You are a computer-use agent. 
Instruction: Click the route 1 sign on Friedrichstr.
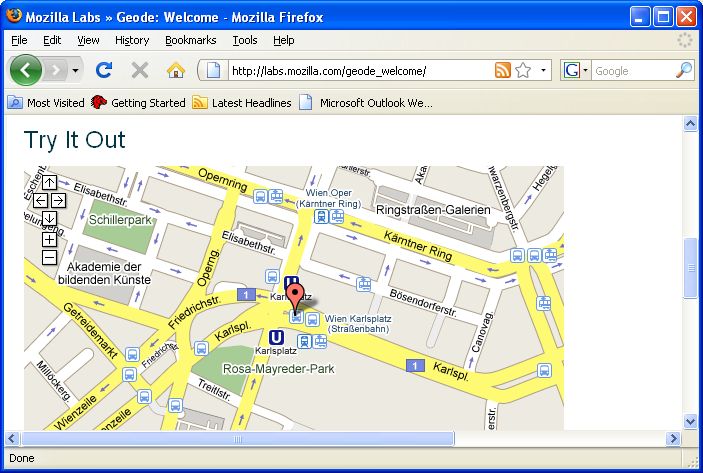[246, 295]
